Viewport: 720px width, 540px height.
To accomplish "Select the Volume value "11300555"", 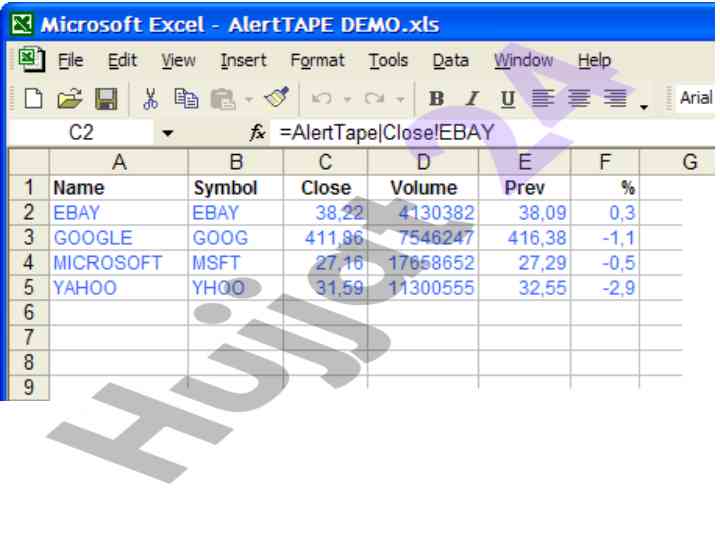I will click(x=423, y=288).
